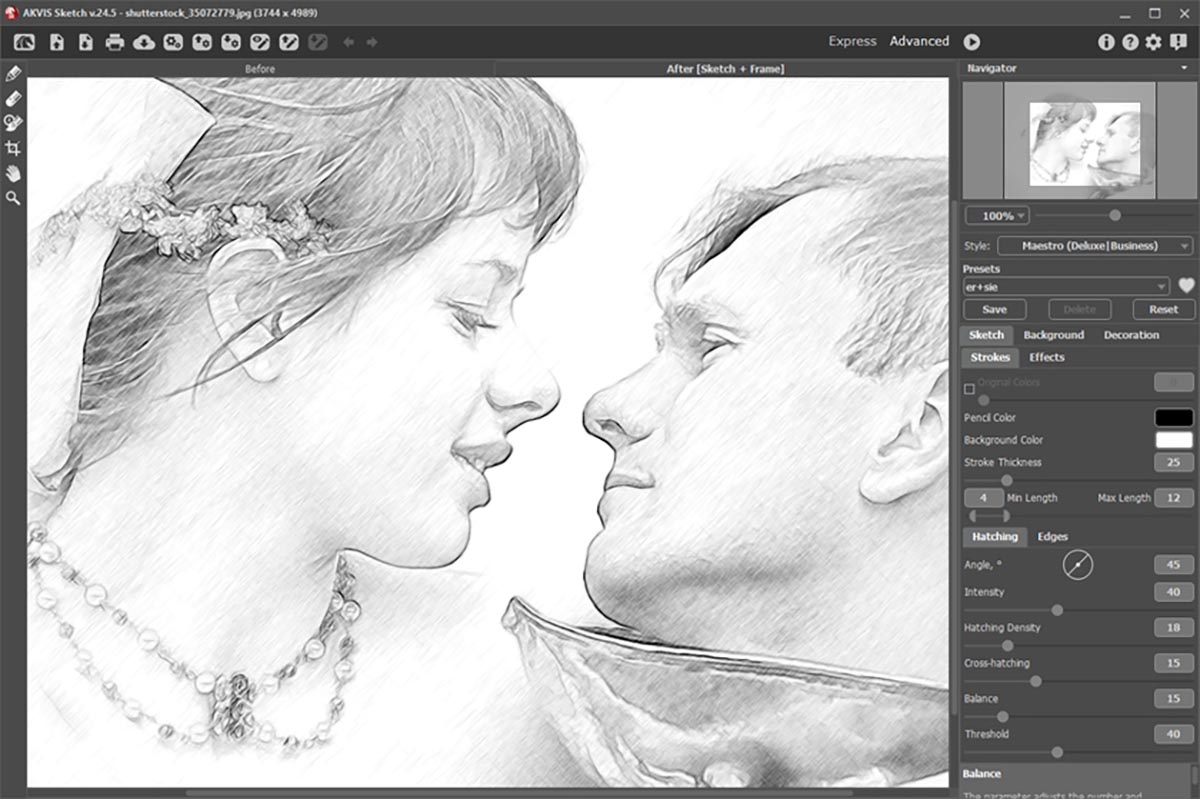Click the Reset button

click(1163, 309)
